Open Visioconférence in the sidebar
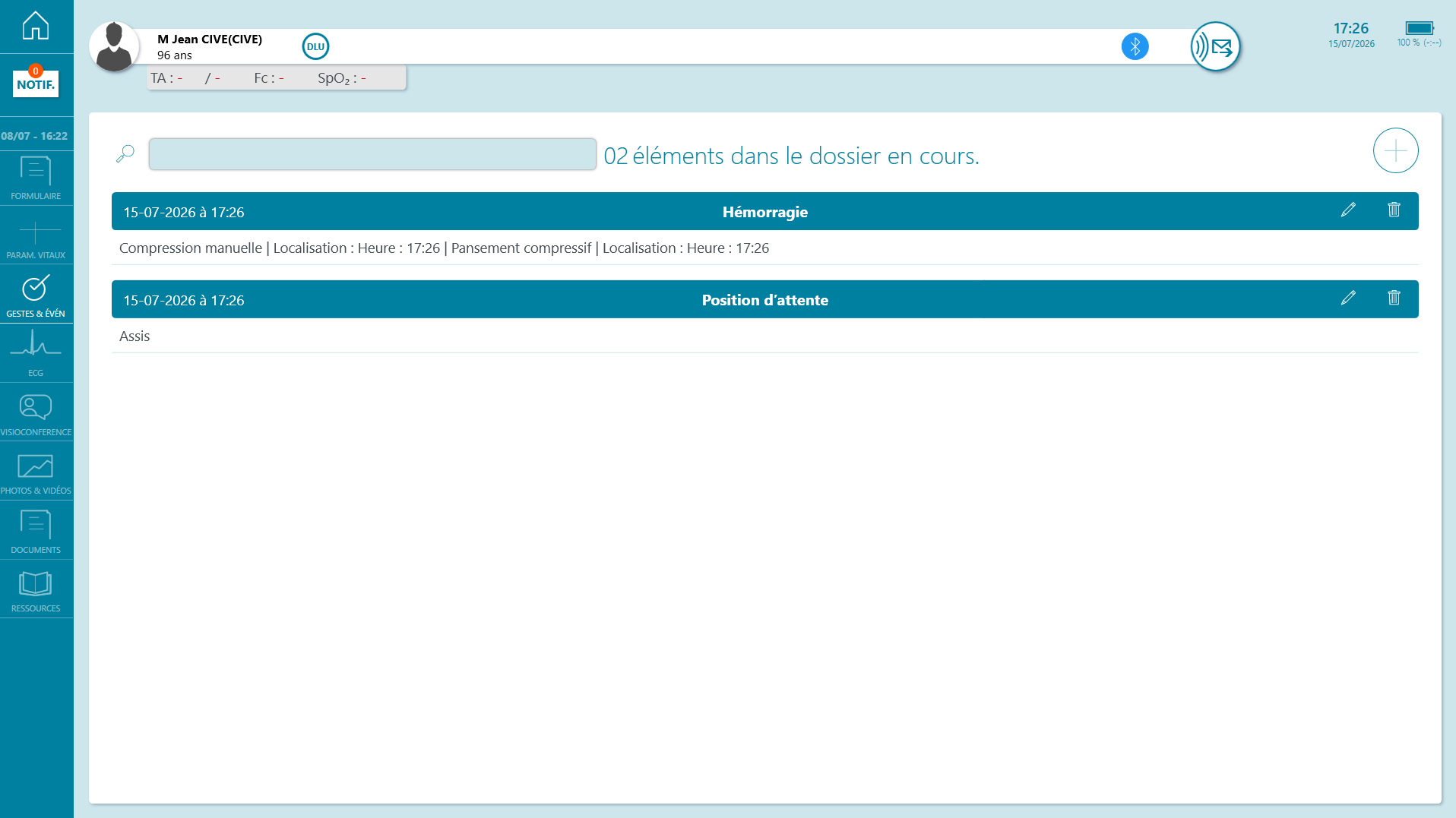1456x818 pixels. pyautogui.click(x=36, y=414)
